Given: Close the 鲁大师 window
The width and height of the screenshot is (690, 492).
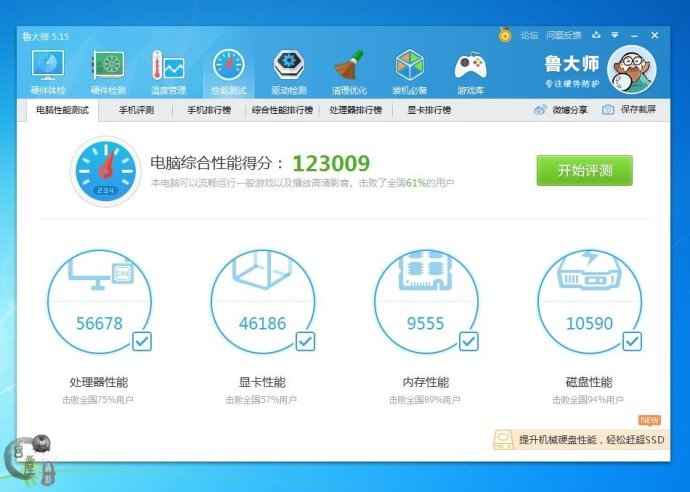Looking at the screenshot, I should tap(655, 35).
